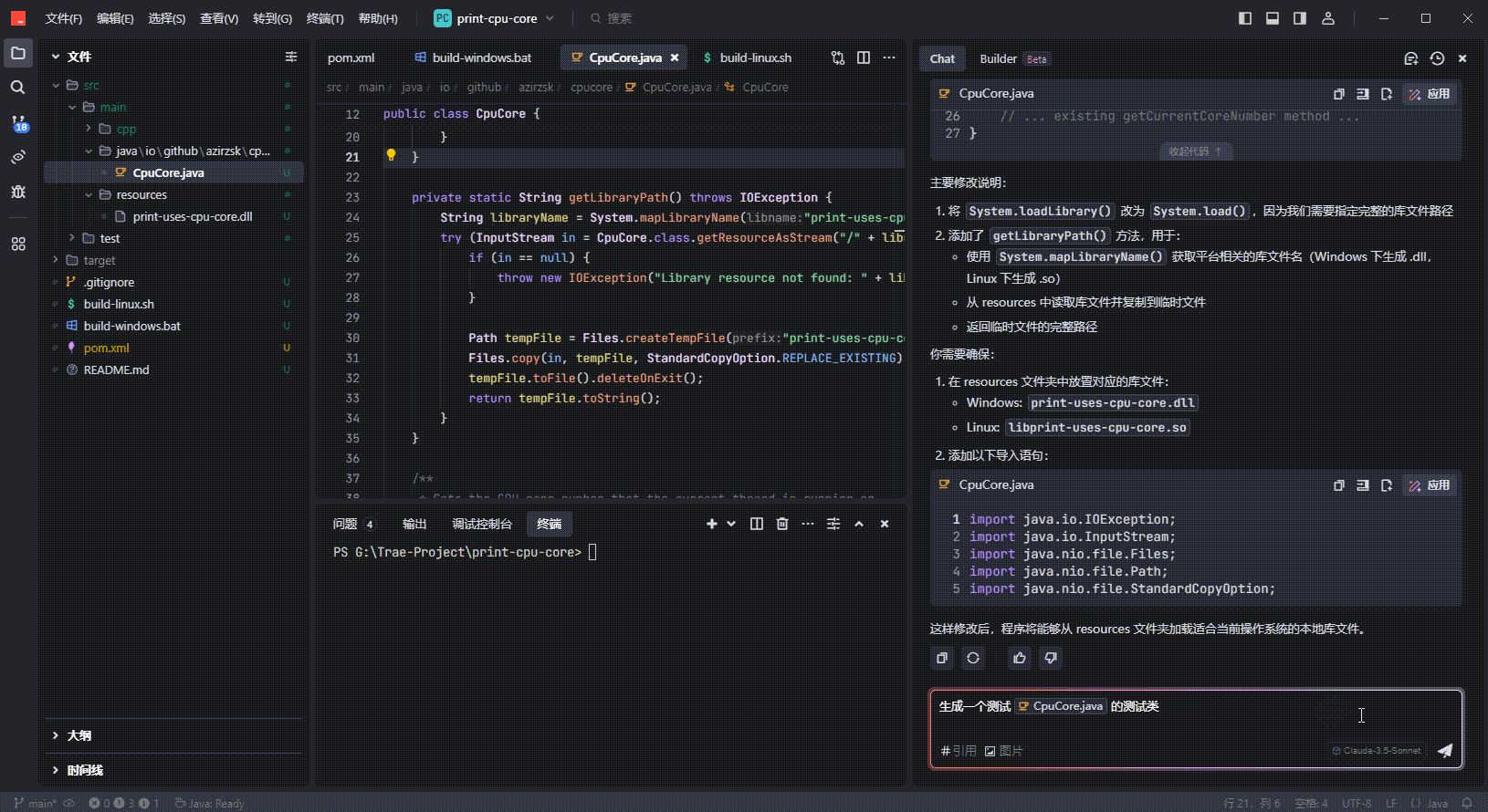This screenshot has width=1488, height=812.
Task: Open the 终端(T) menu in menu bar
Action: tap(325, 18)
